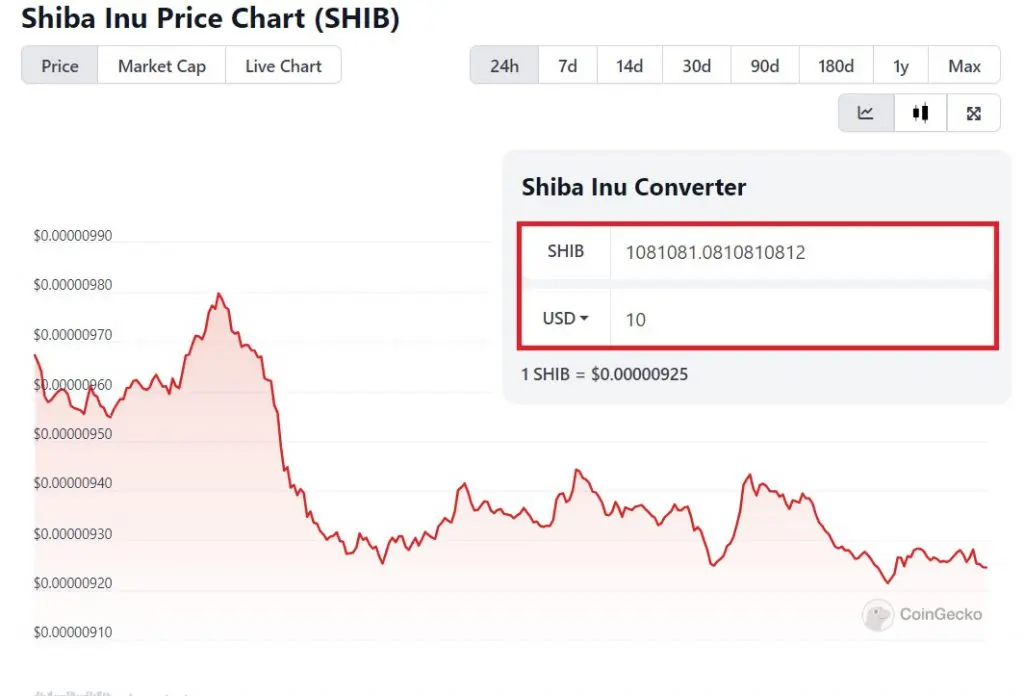Show the 1y price history
1024x696 pixels.
[x=901, y=65]
